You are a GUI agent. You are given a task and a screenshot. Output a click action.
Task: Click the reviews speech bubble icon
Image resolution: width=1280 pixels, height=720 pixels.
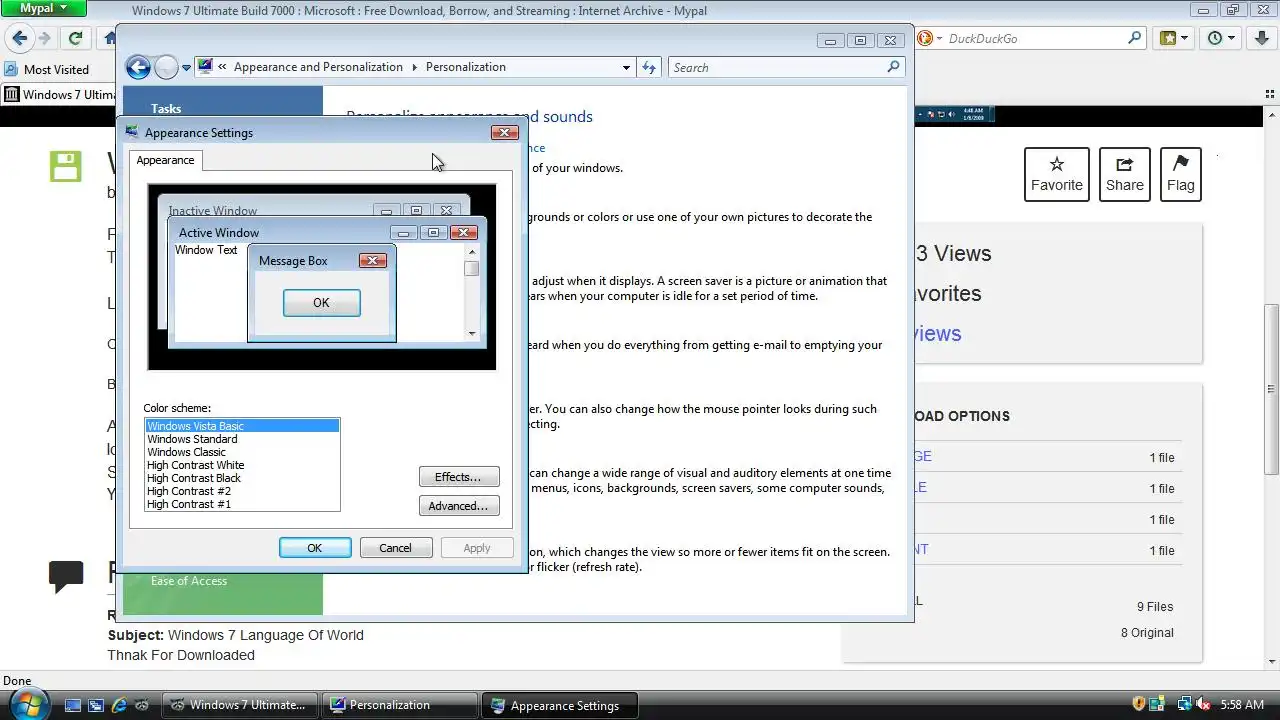click(x=66, y=576)
